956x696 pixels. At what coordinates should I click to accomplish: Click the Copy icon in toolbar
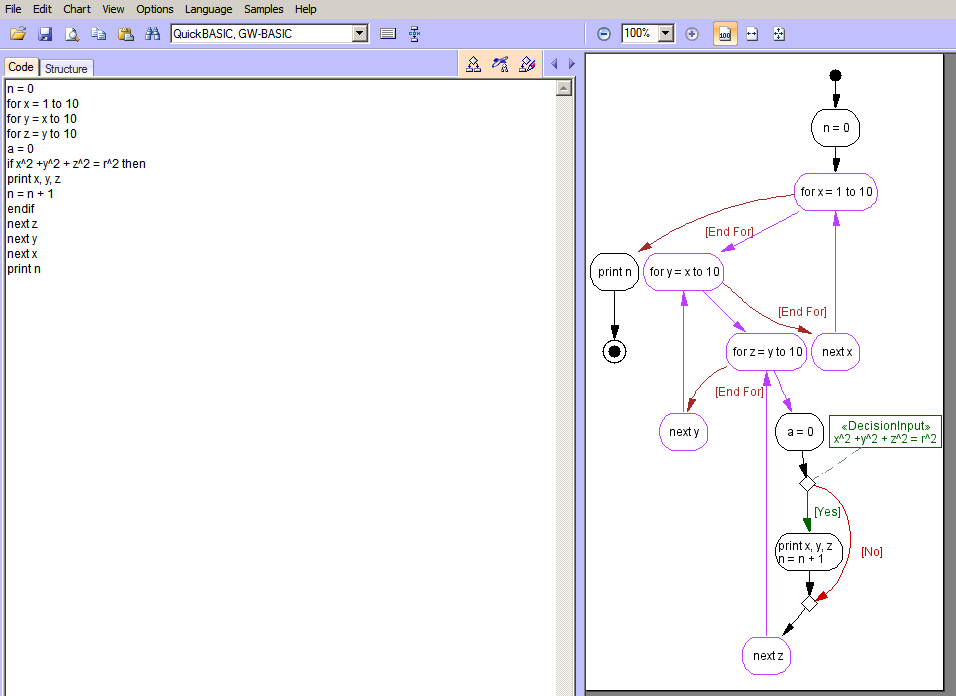point(99,34)
